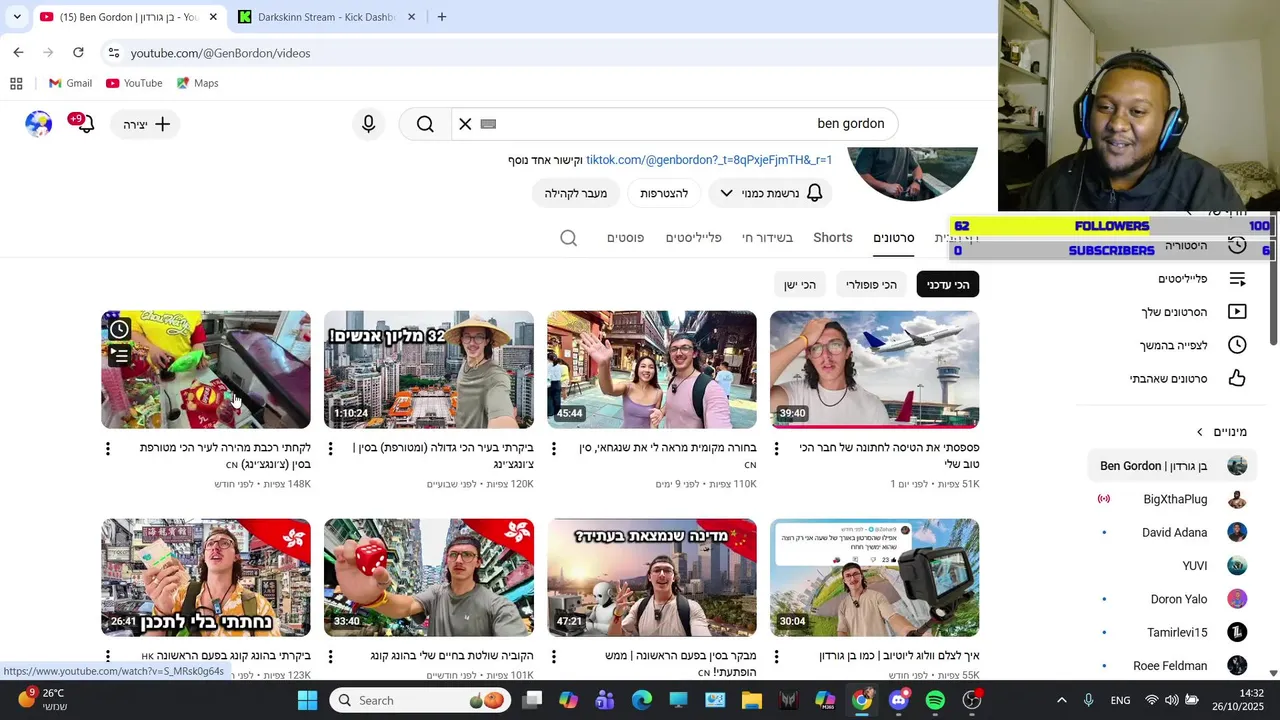Open the playlists icon in sidebar

pos(1237,279)
